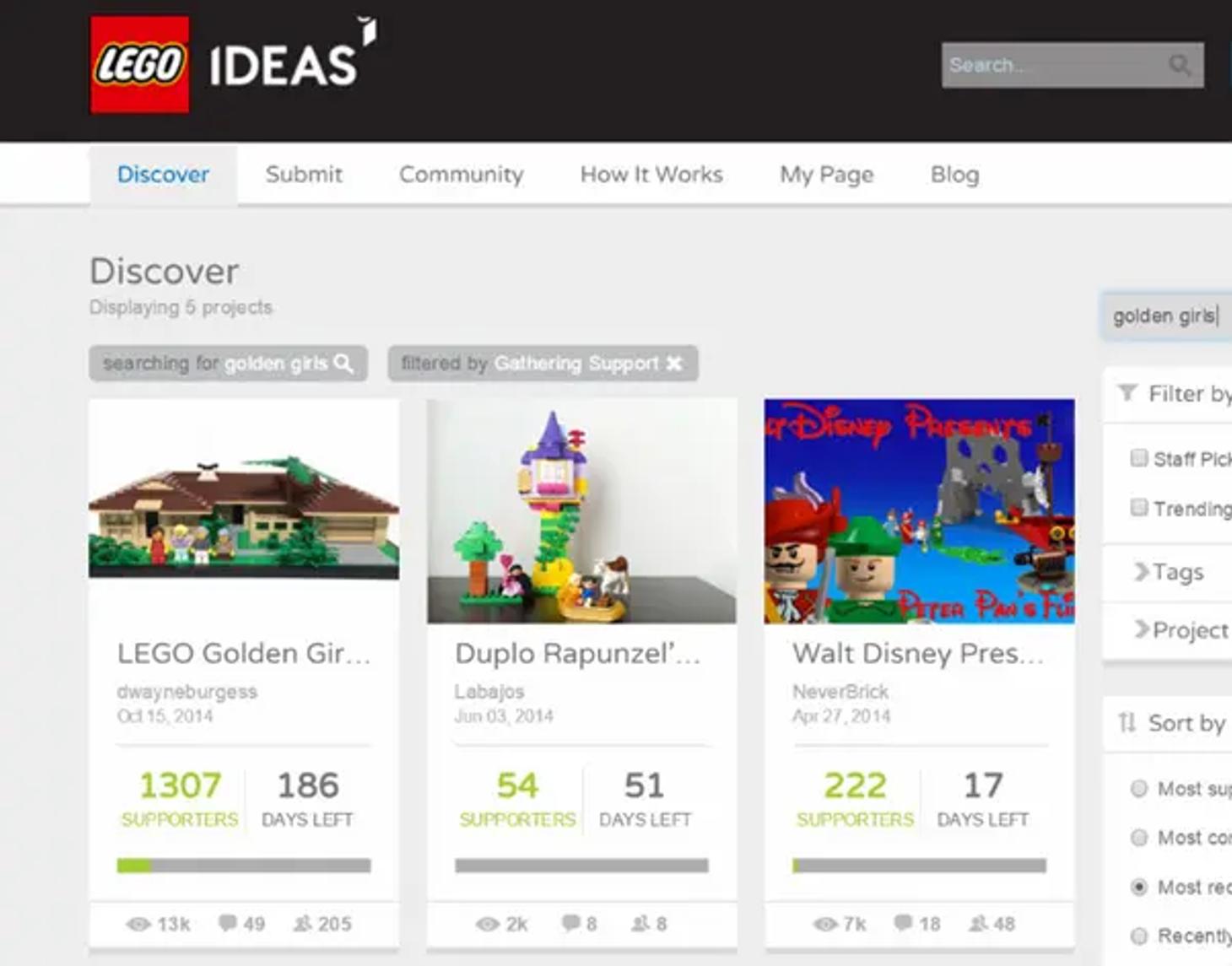This screenshot has width=1232, height=966.
Task: Expand the Project filter section
Action: tap(1182, 630)
